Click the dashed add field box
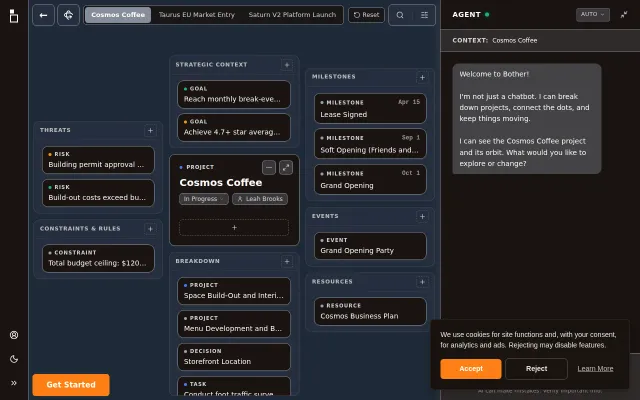 pos(234,228)
